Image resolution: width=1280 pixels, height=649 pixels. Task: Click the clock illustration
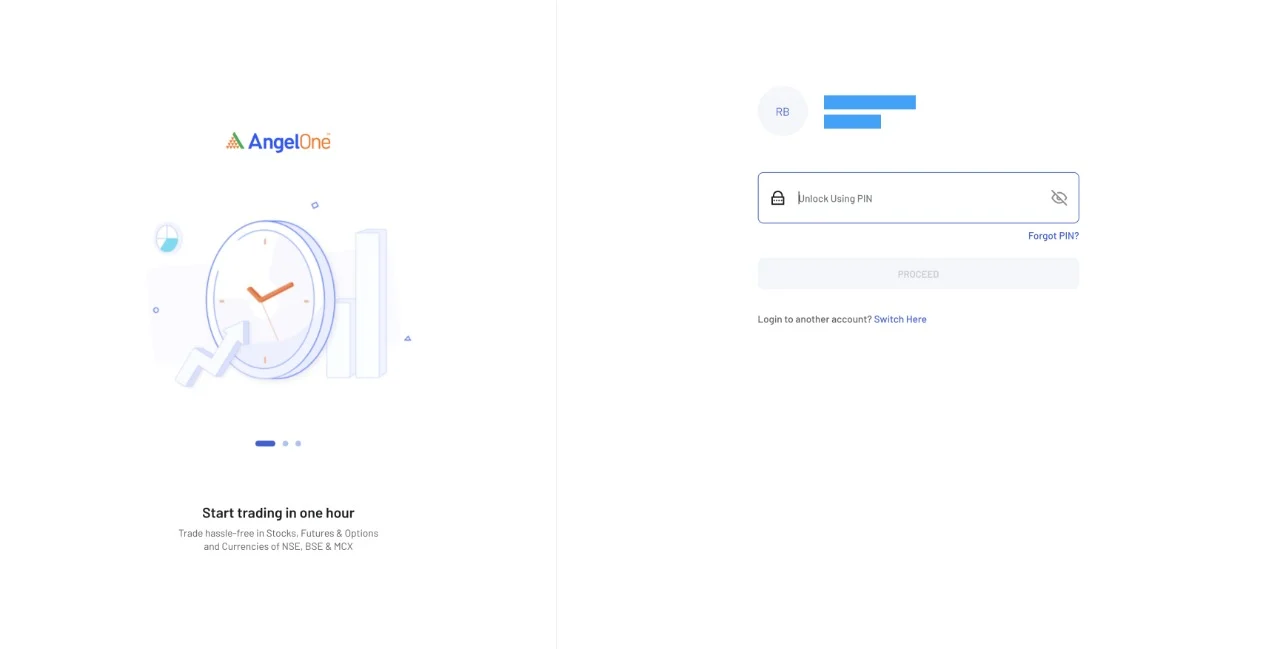(x=267, y=298)
